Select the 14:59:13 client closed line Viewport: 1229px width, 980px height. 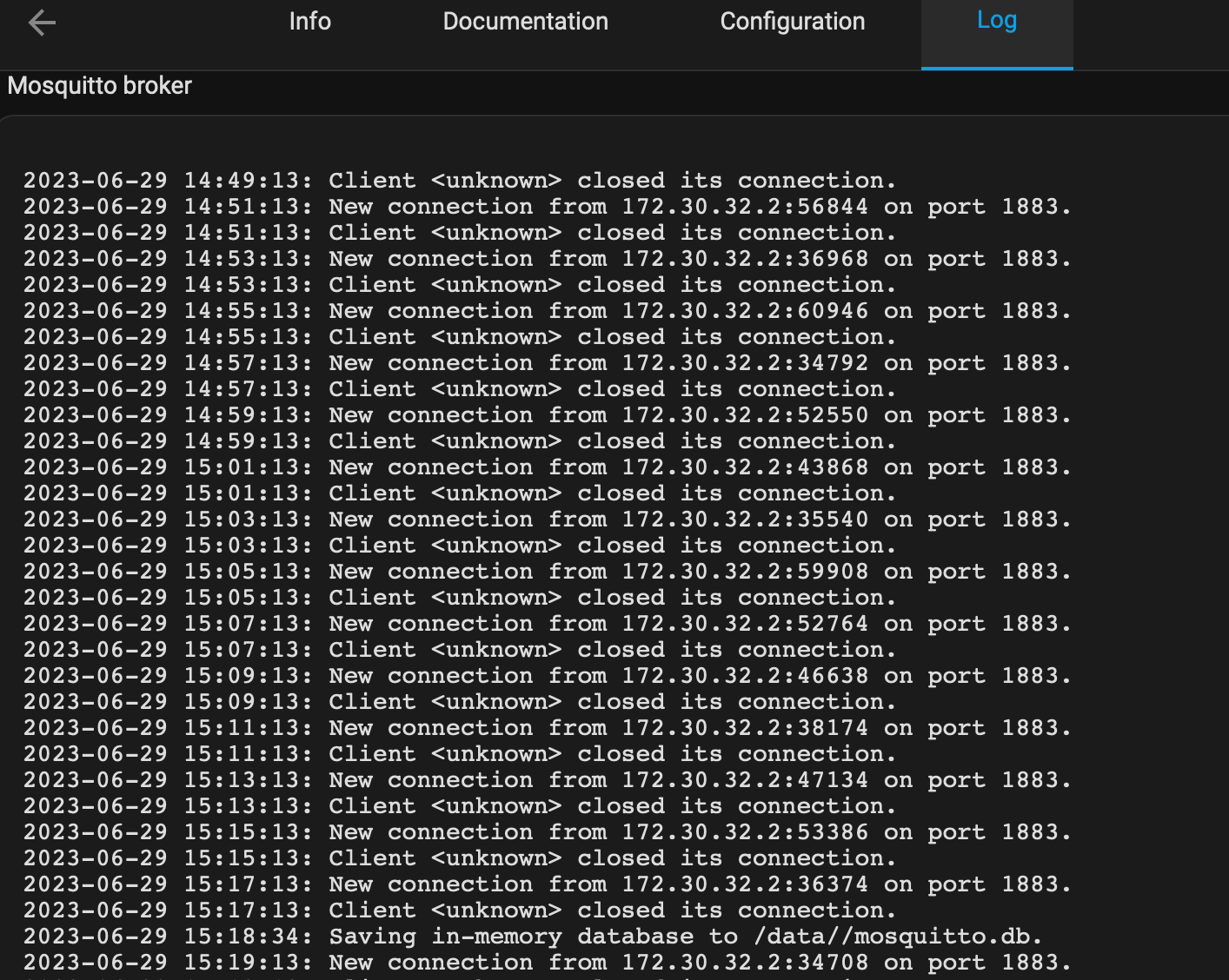point(460,441)
